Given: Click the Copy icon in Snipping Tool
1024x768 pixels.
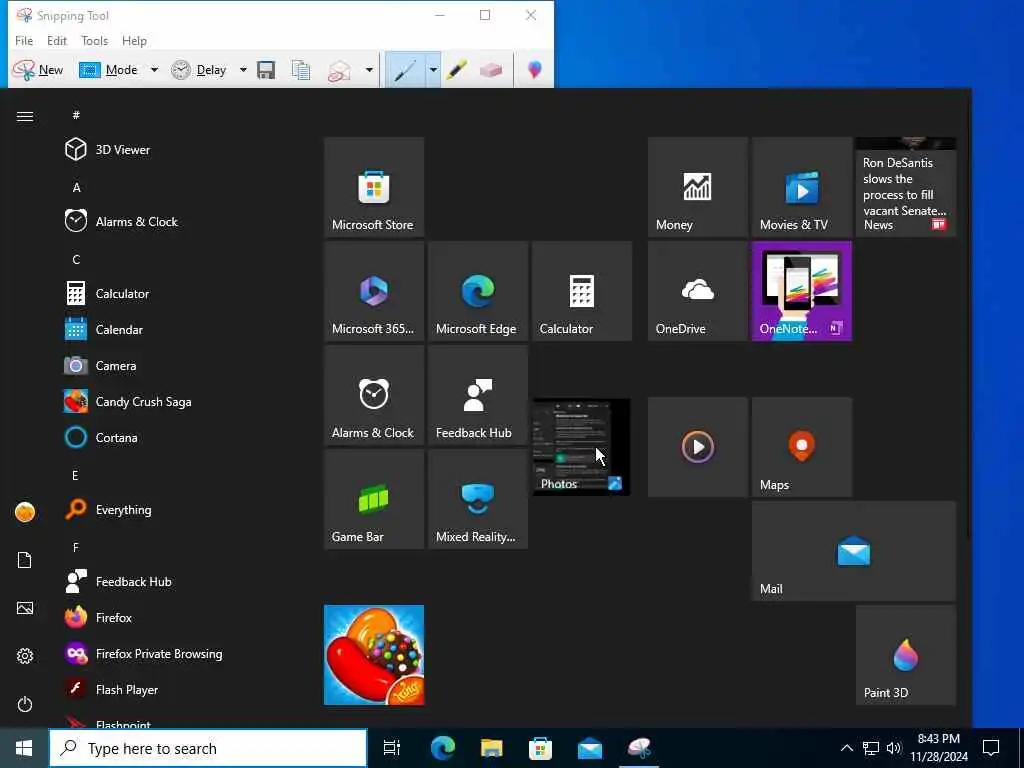Looking at the screenshot, I should [x=301, y=70].
